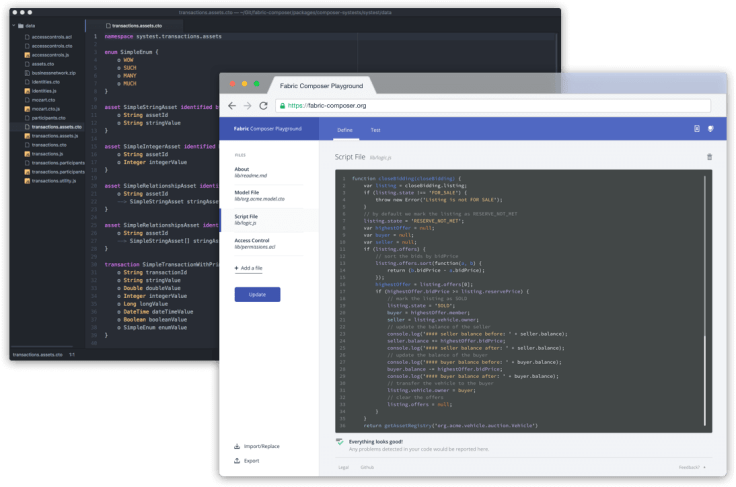Click the Export icon in the sidebar

237,461
